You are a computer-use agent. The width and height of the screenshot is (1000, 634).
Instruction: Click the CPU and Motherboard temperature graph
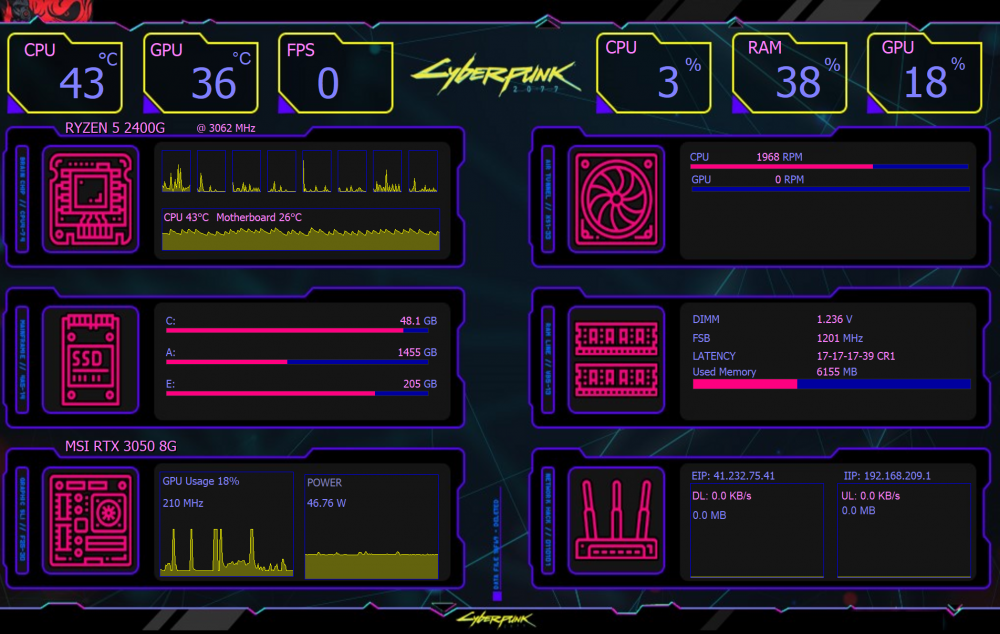point(301,237)
